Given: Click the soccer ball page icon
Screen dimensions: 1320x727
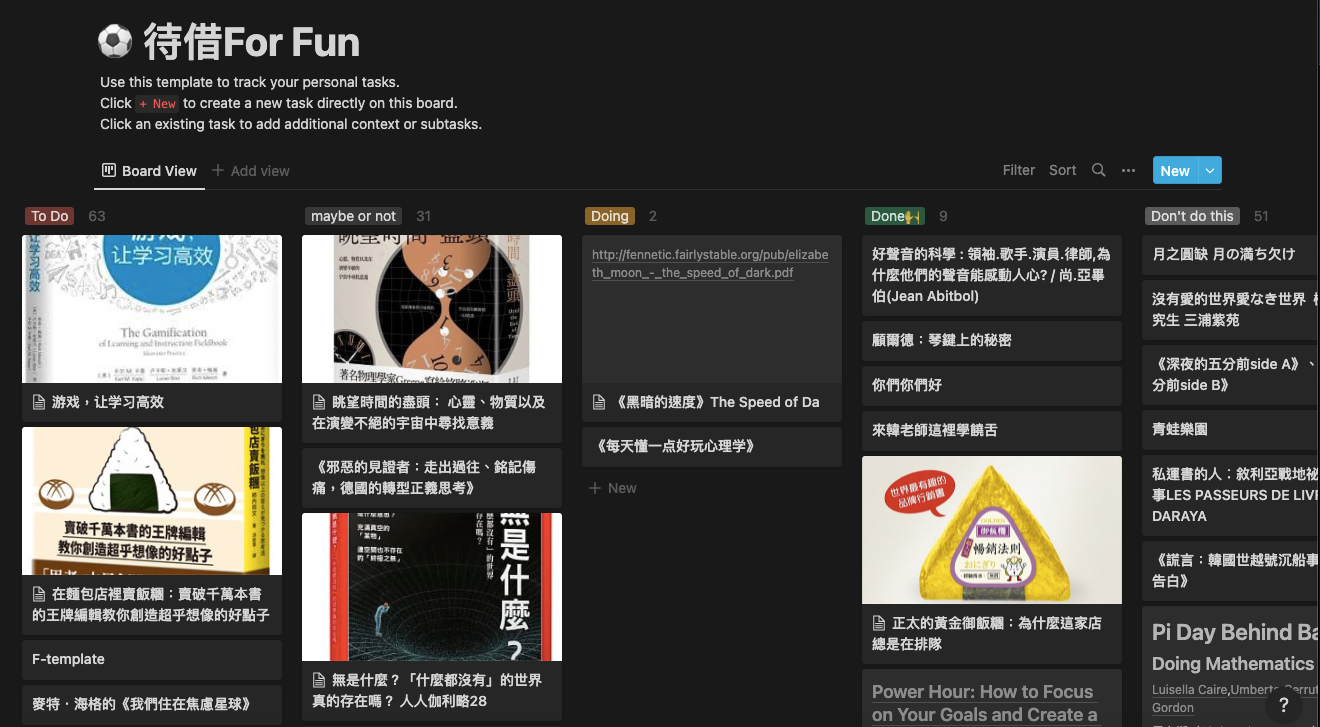Looking at the screenshot, I should (116, 43).
